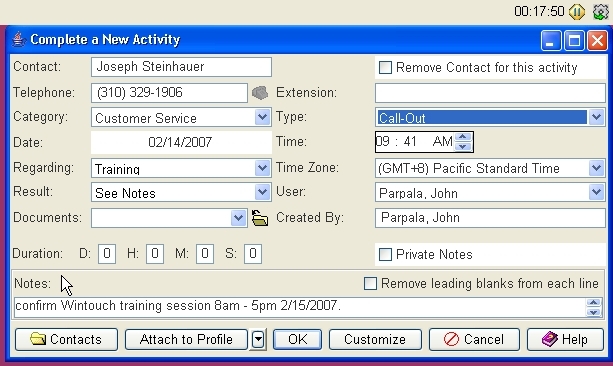Open Help for this dialog

(x=565, y=339)
